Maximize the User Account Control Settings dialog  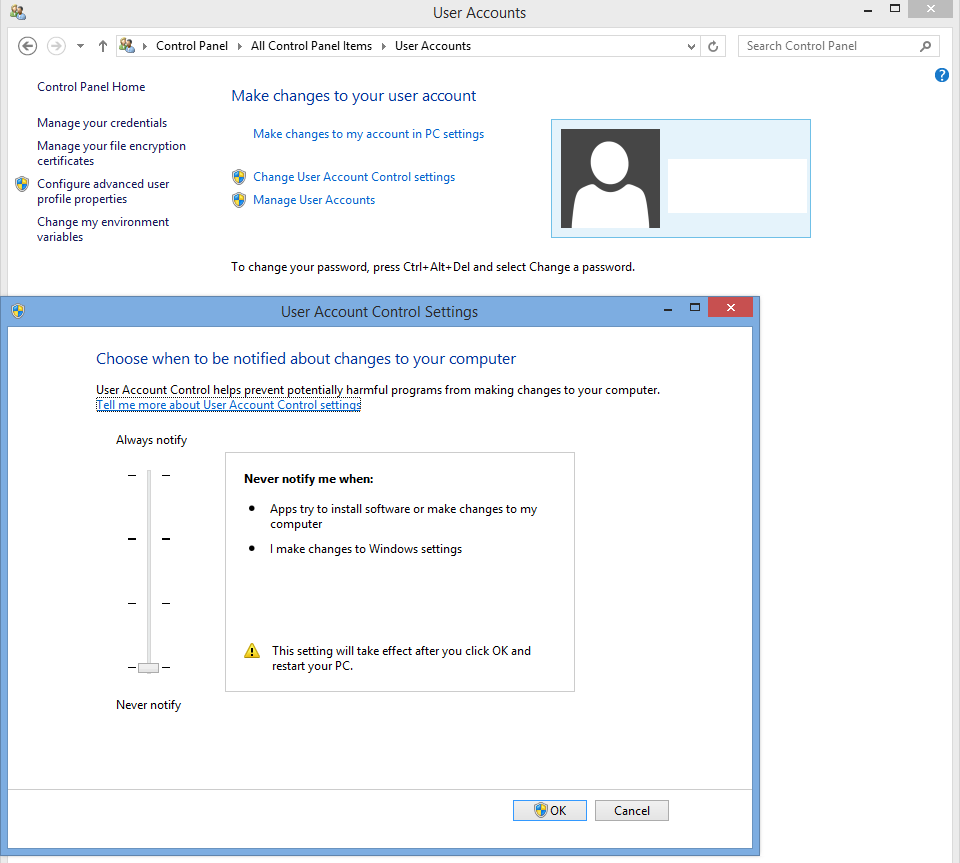tap(695, 308)
